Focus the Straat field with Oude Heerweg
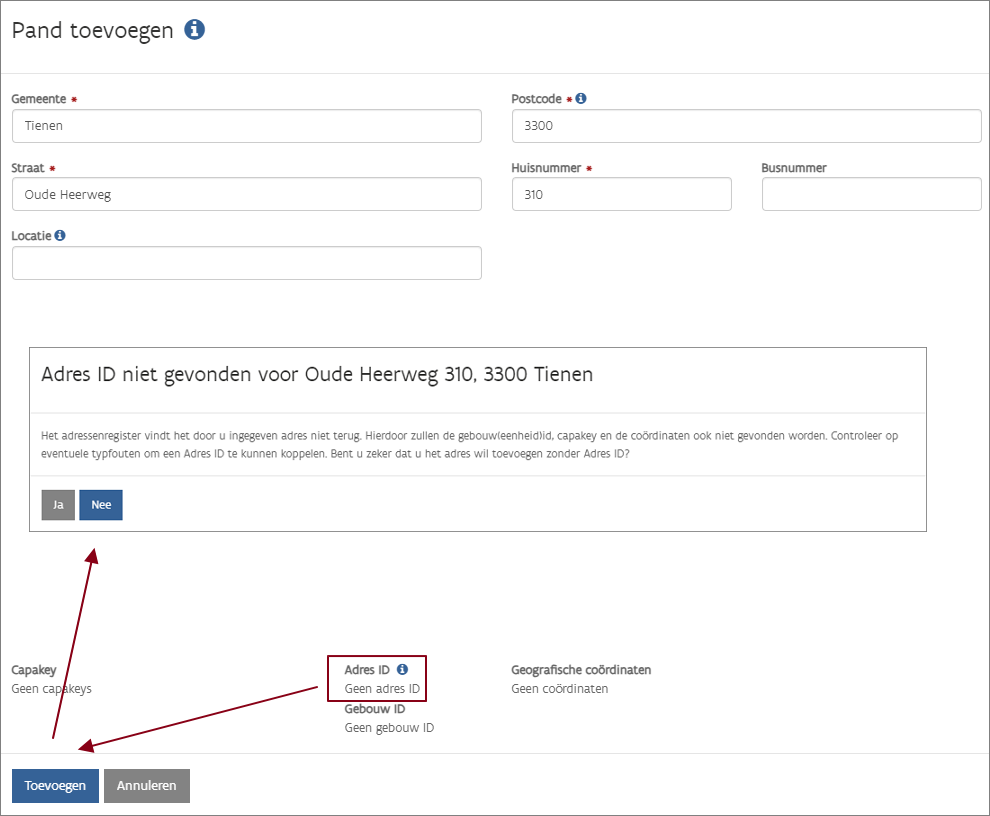The image size is (990, 816). (x=246, y=195)
